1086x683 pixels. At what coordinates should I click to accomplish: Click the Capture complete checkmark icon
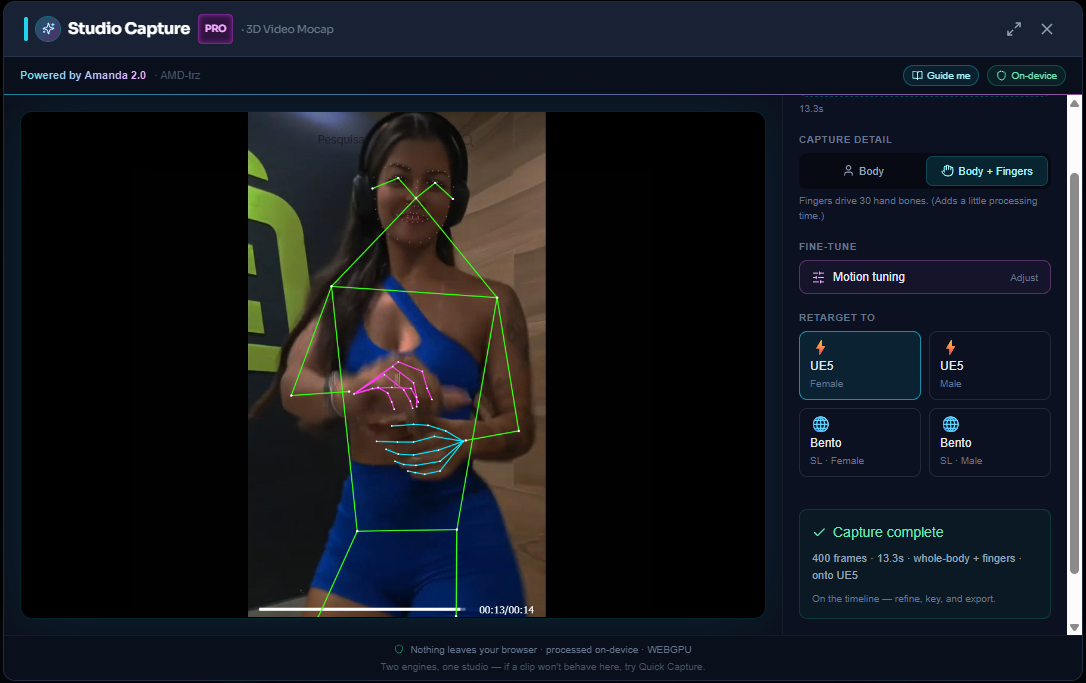click(819, 532)
